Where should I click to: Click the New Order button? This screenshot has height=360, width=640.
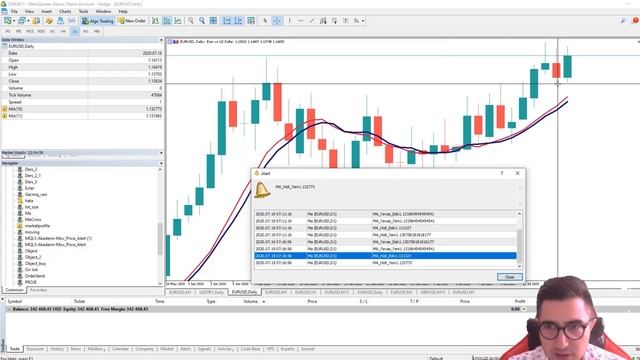(132, 20)
